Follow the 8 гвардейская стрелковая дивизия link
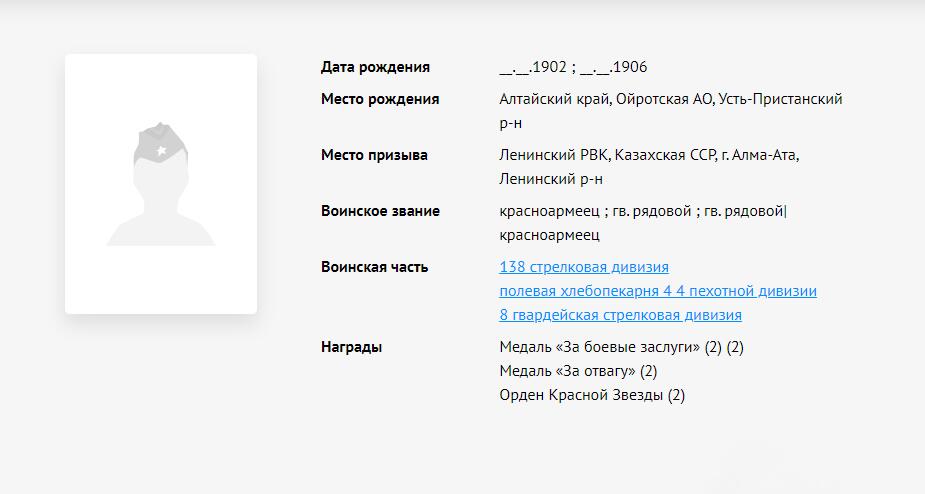The height and width of the screenshot is (494, 925). tap(620, 315)
